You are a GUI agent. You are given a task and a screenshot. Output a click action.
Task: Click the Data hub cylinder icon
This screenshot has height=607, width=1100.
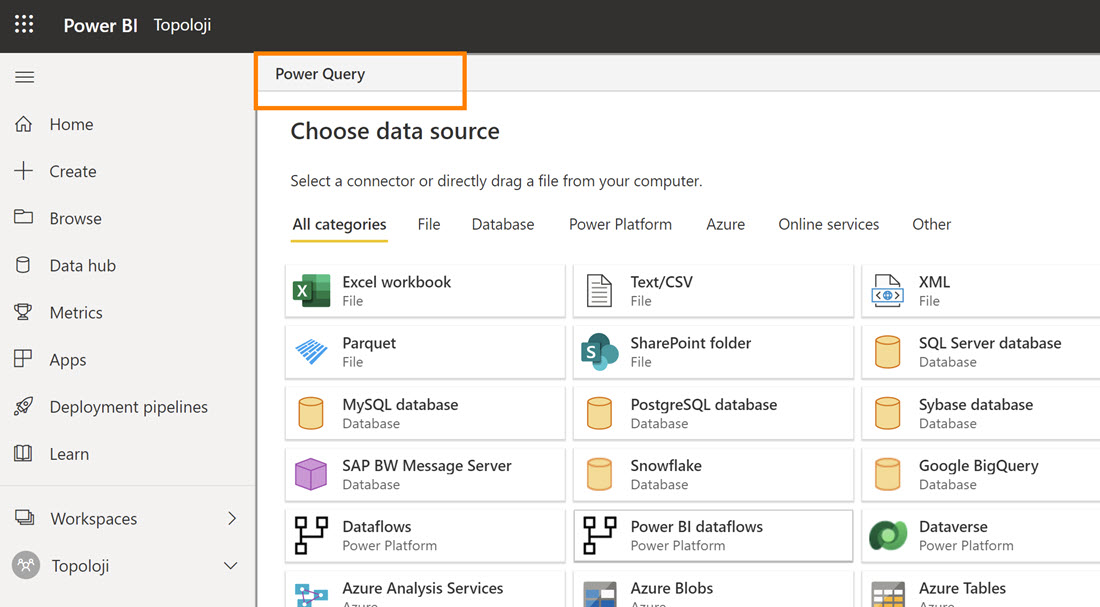(23, 265)
